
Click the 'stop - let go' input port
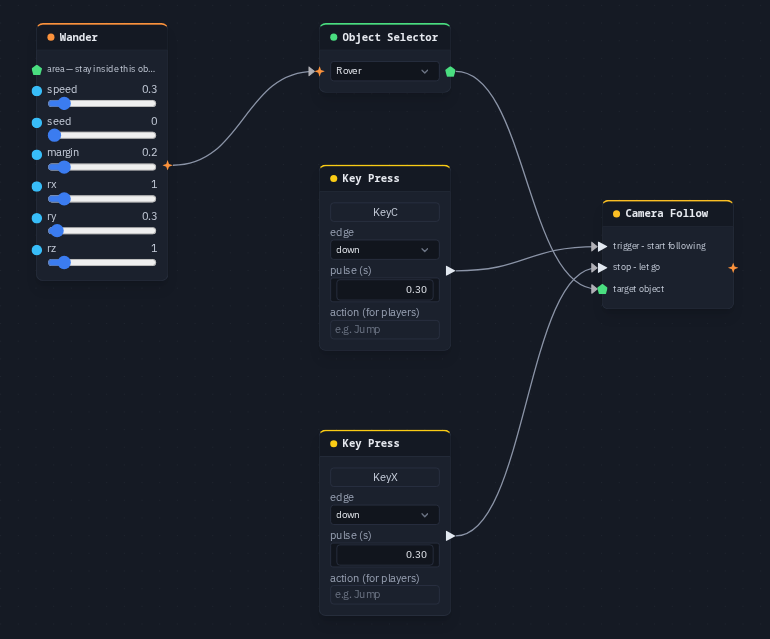[603, 268]
